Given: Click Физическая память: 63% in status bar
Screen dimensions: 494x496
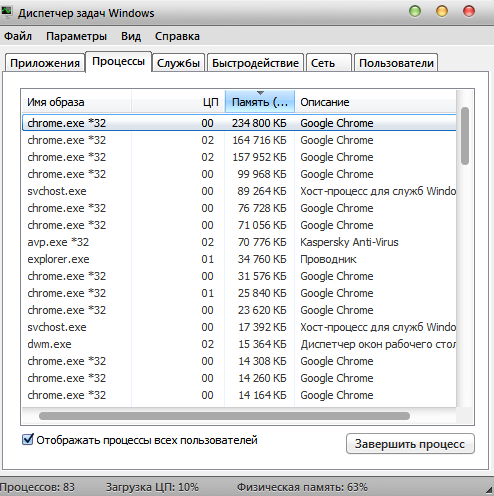Looking at the screenshot, I should [302, 487].
